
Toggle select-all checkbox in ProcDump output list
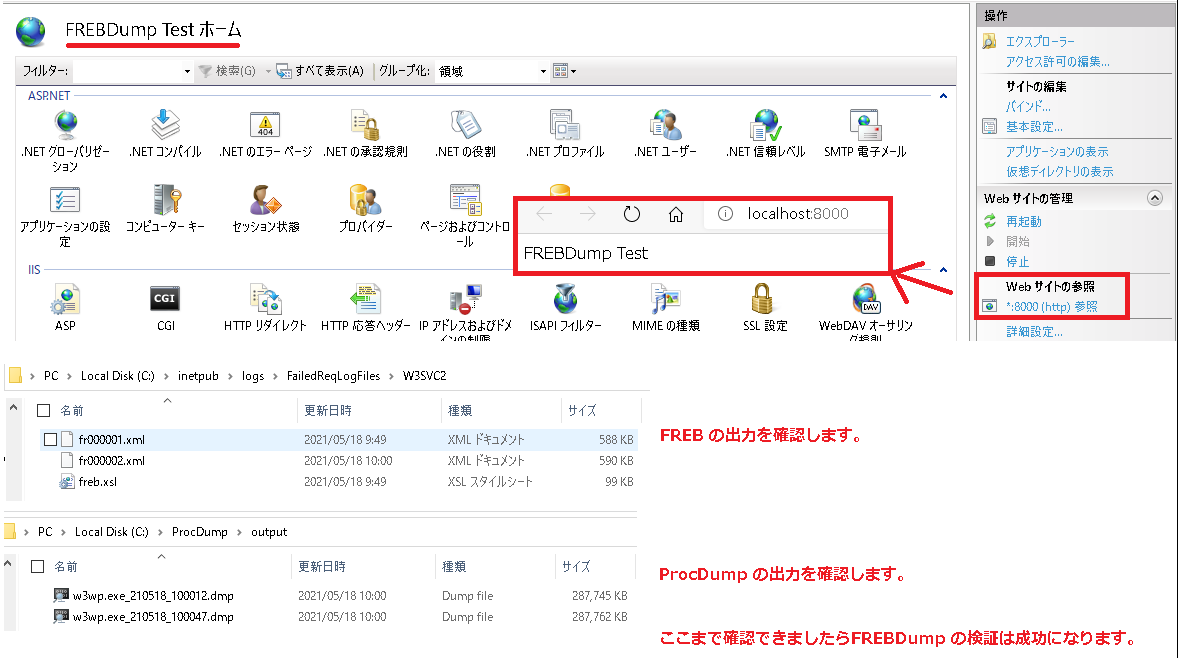[x=37, y=566]
